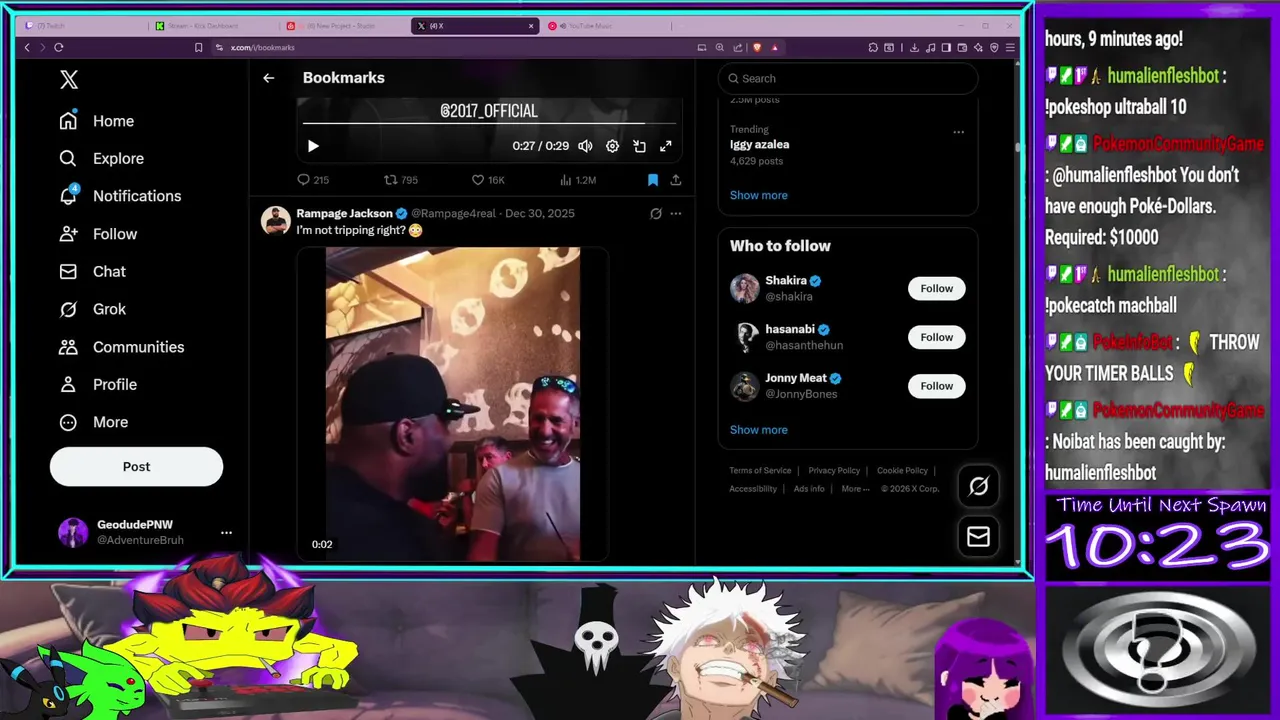Click the Rampage Jackson video thumbnail

[x=453, y=404]
